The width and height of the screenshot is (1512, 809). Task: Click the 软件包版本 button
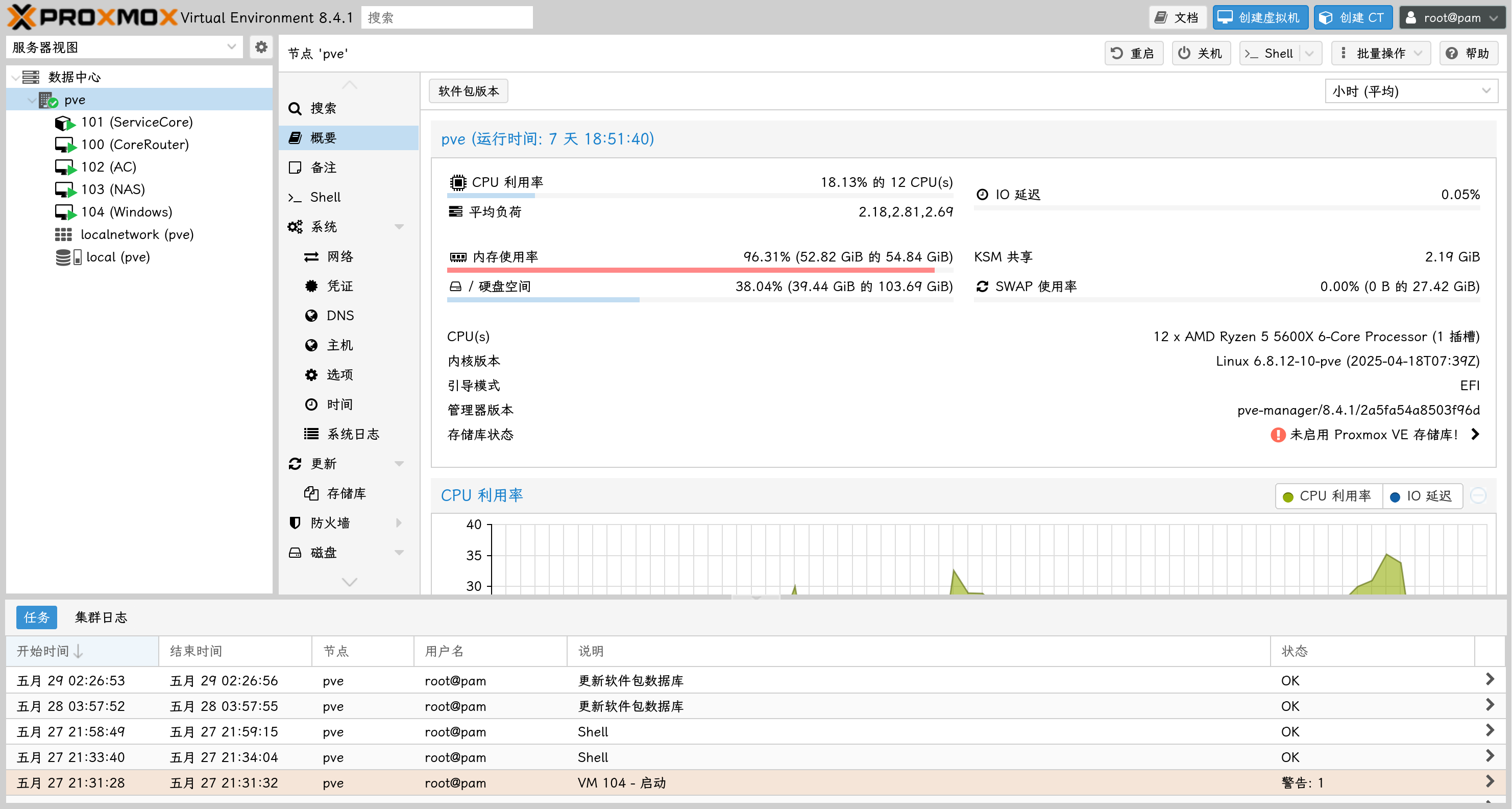(x=468, y=91)
